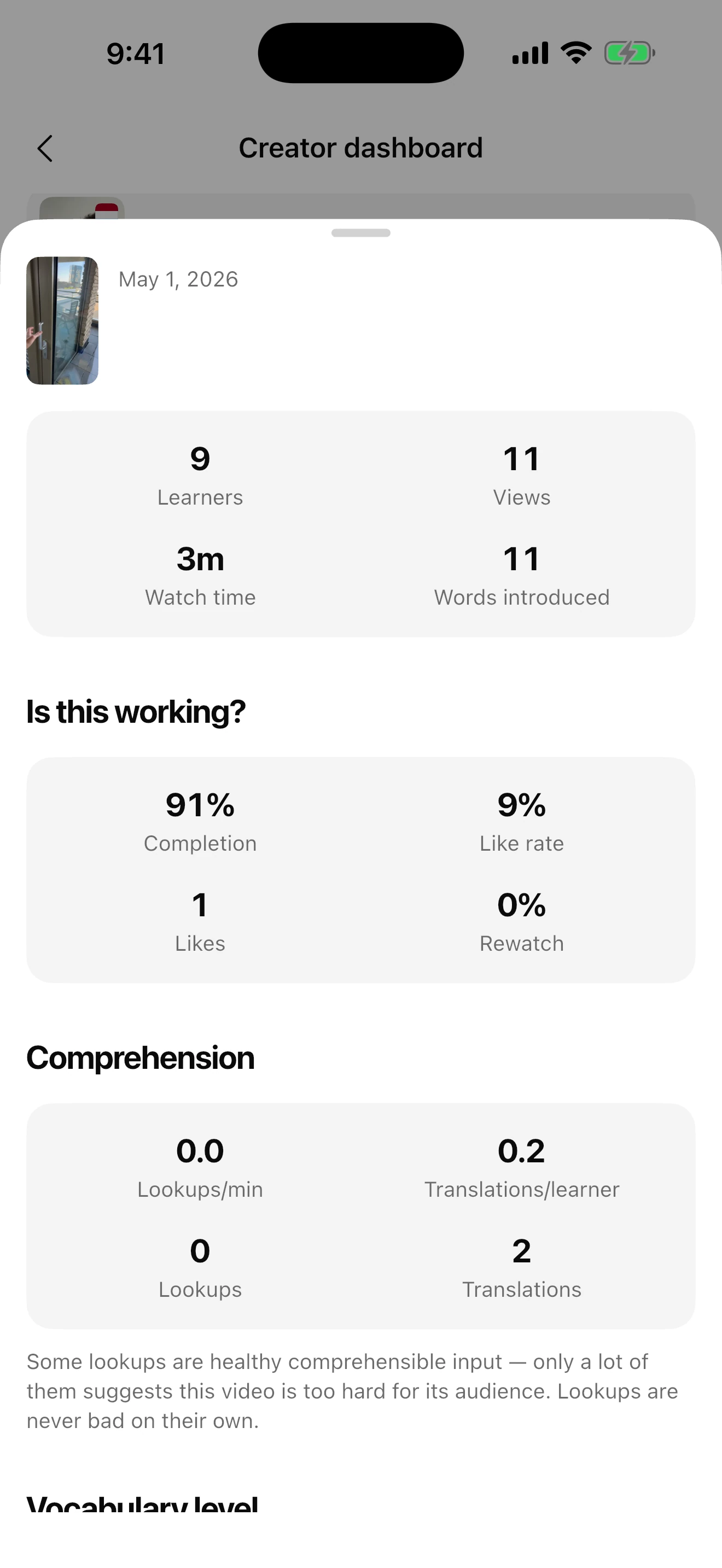Tap the 9% Like rate metric
Viewport: 722px width, 1568px height.
point(522,821)
